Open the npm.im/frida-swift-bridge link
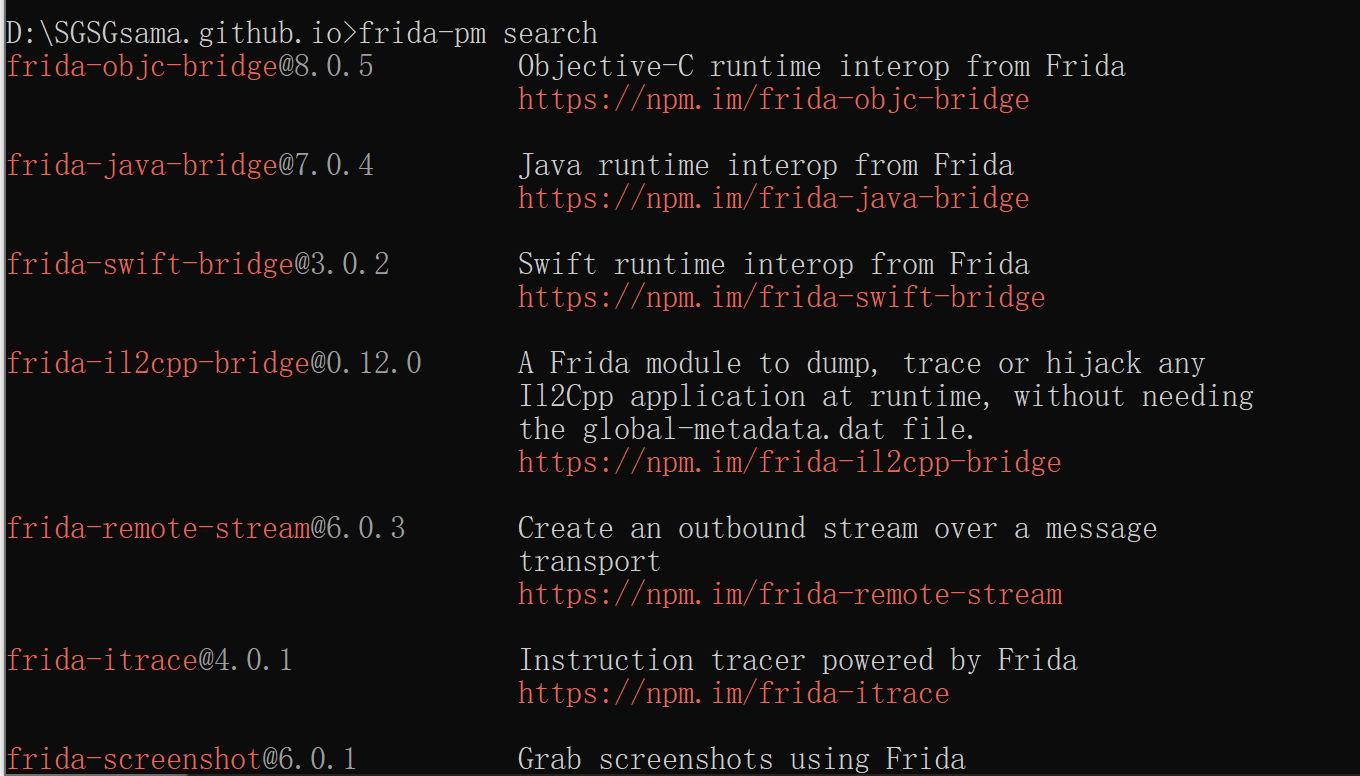 (x=781, y=298)
